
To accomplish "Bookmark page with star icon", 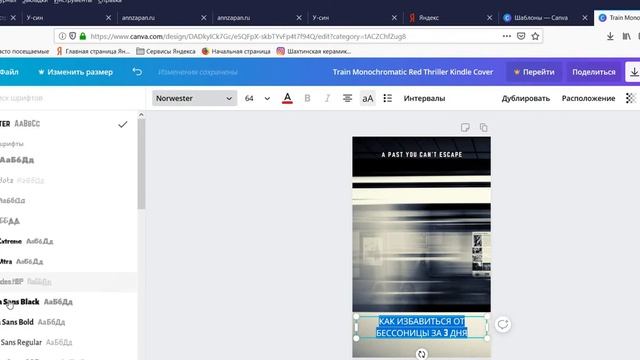I will tap(535, 36).
